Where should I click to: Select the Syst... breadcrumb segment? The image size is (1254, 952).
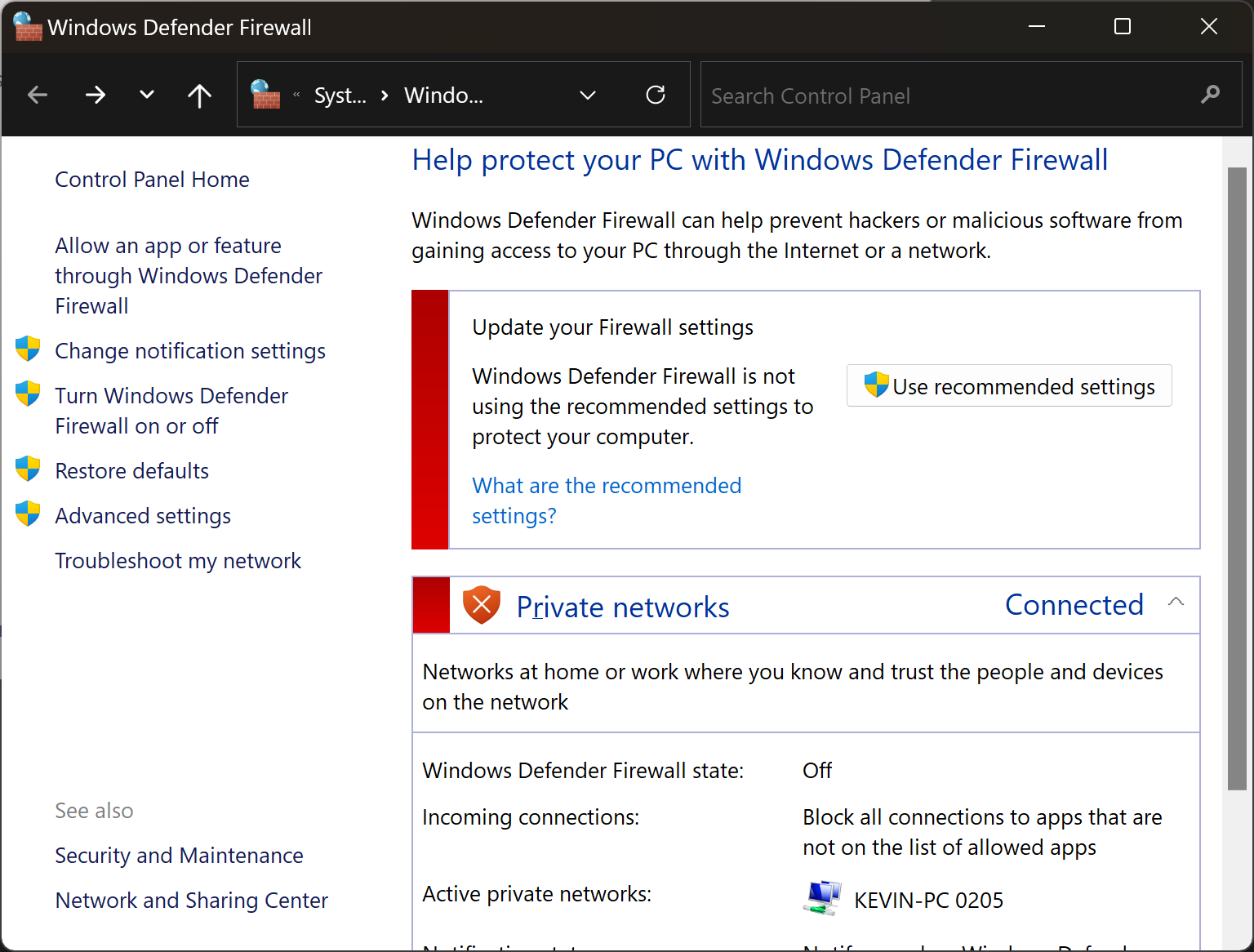(340, 96)
